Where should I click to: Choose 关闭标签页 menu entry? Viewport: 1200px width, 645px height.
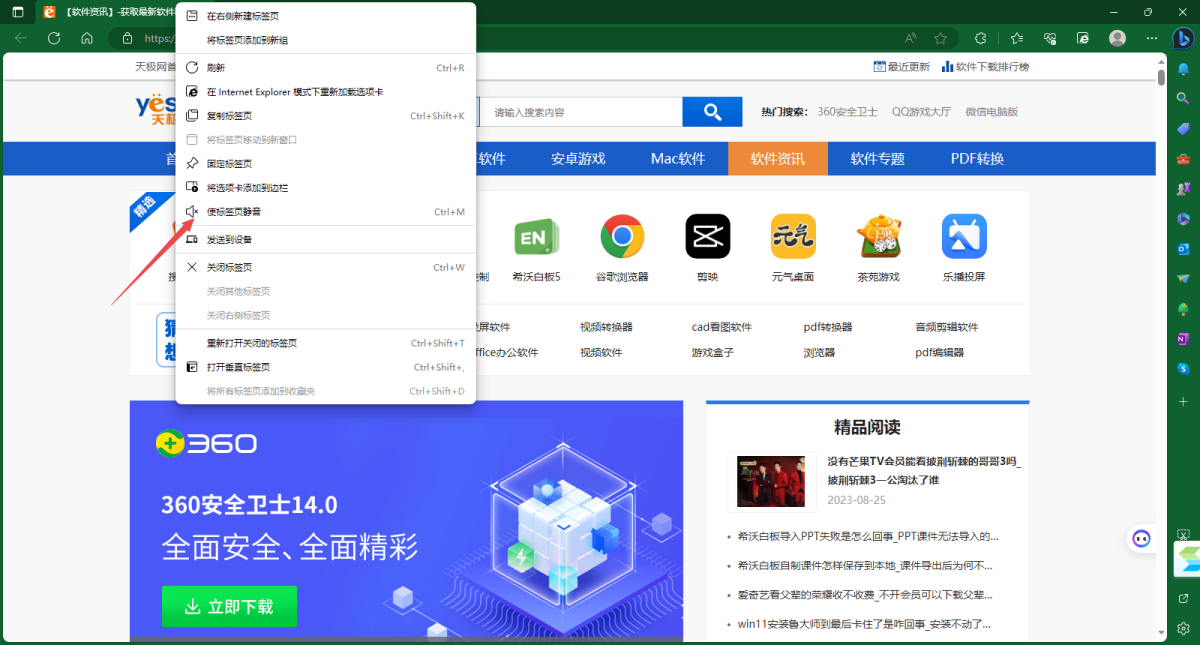325,267
